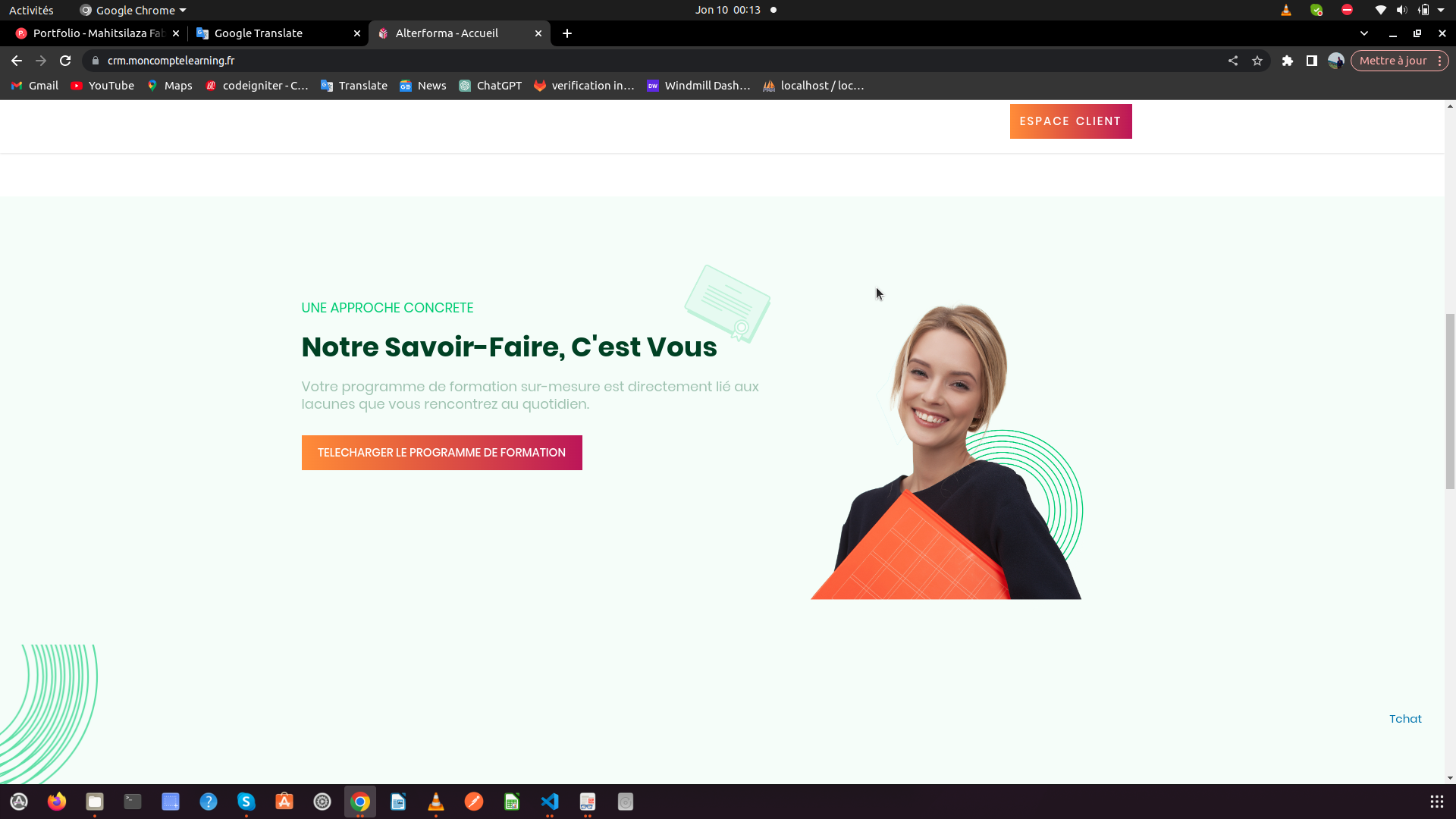Open the News bookmark
The image size is (1456, 819).
pos(423,86)
